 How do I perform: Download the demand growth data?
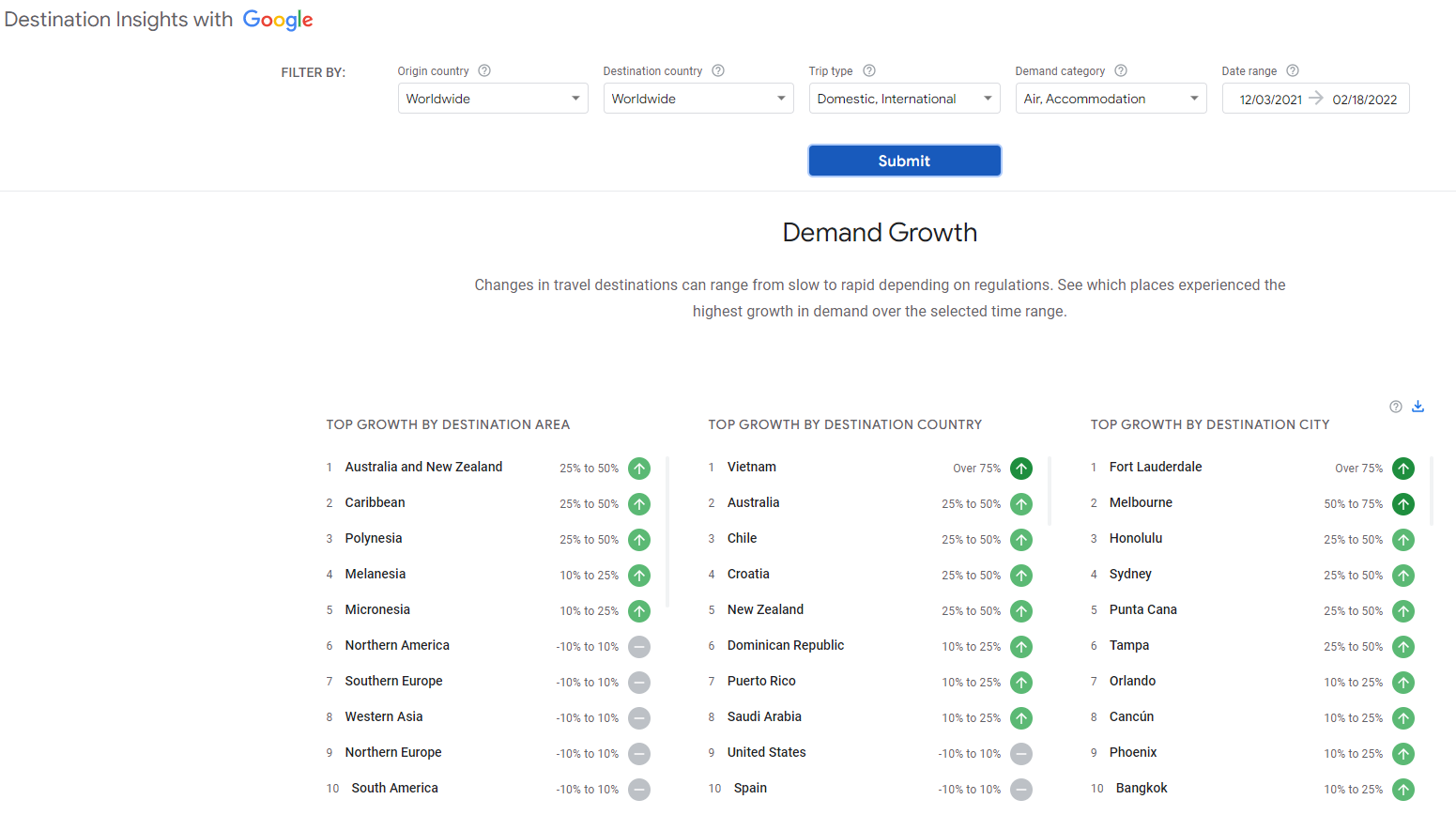click(1418, 407)
